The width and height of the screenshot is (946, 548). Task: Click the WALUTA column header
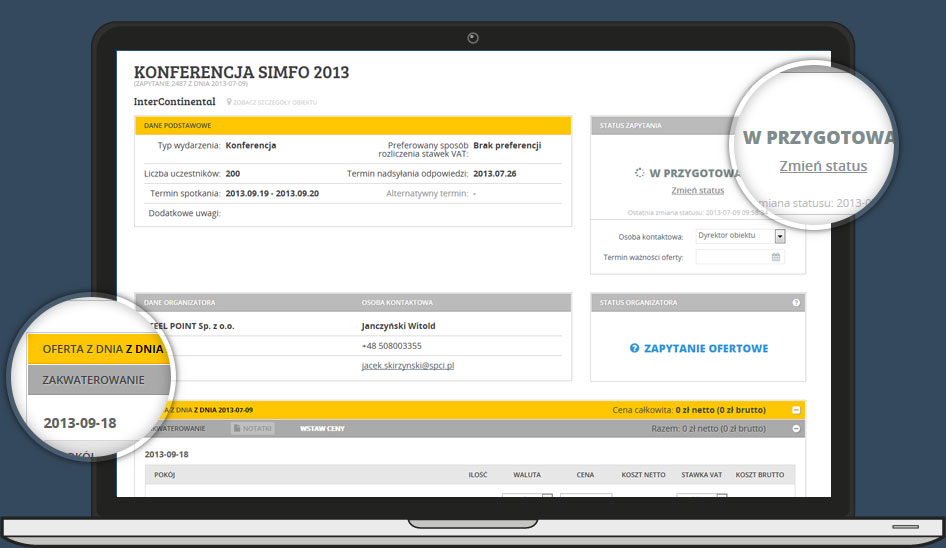pos(527,475)
